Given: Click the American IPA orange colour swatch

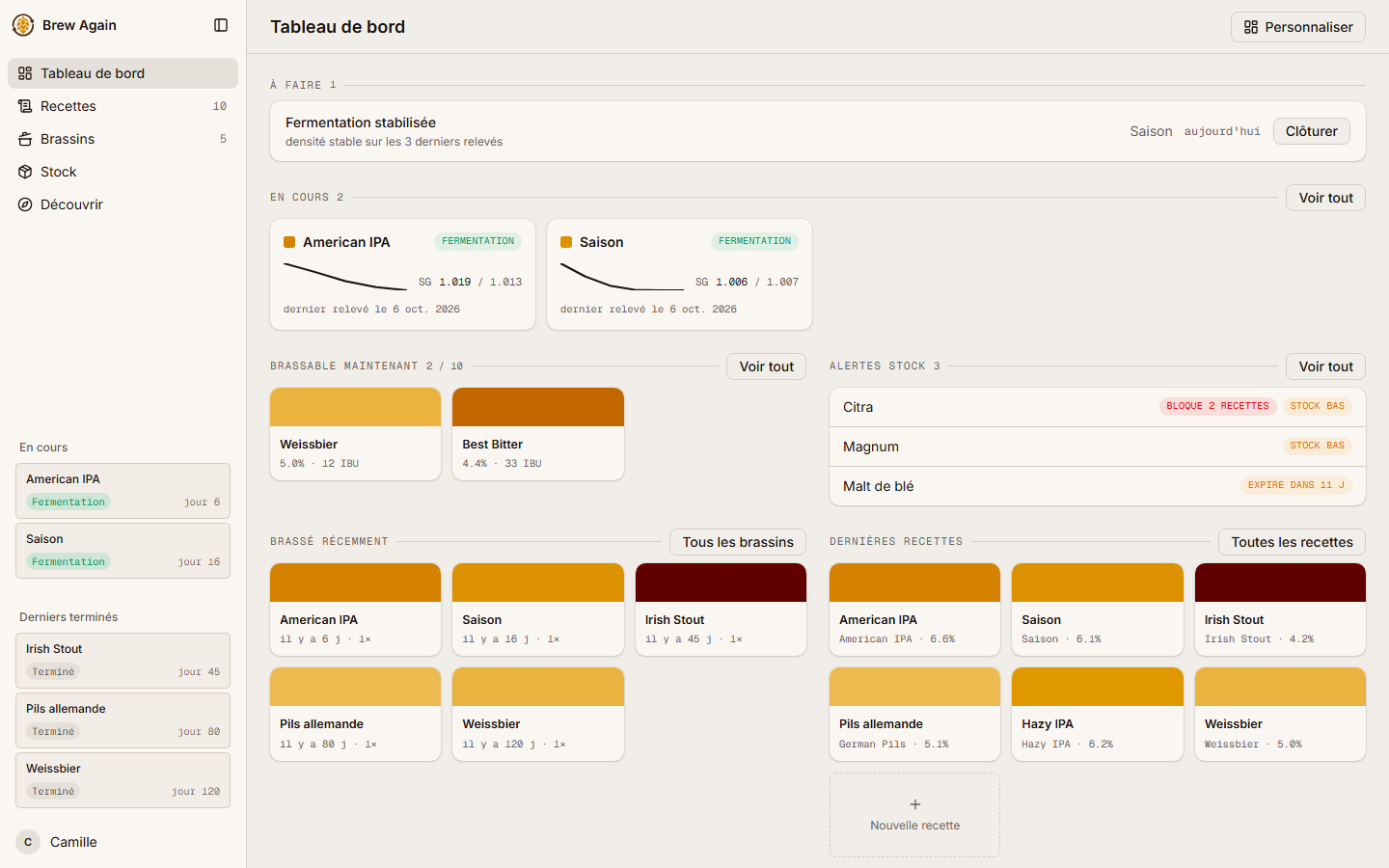Looking at the screenshot, I should click(x=289, y=242).
